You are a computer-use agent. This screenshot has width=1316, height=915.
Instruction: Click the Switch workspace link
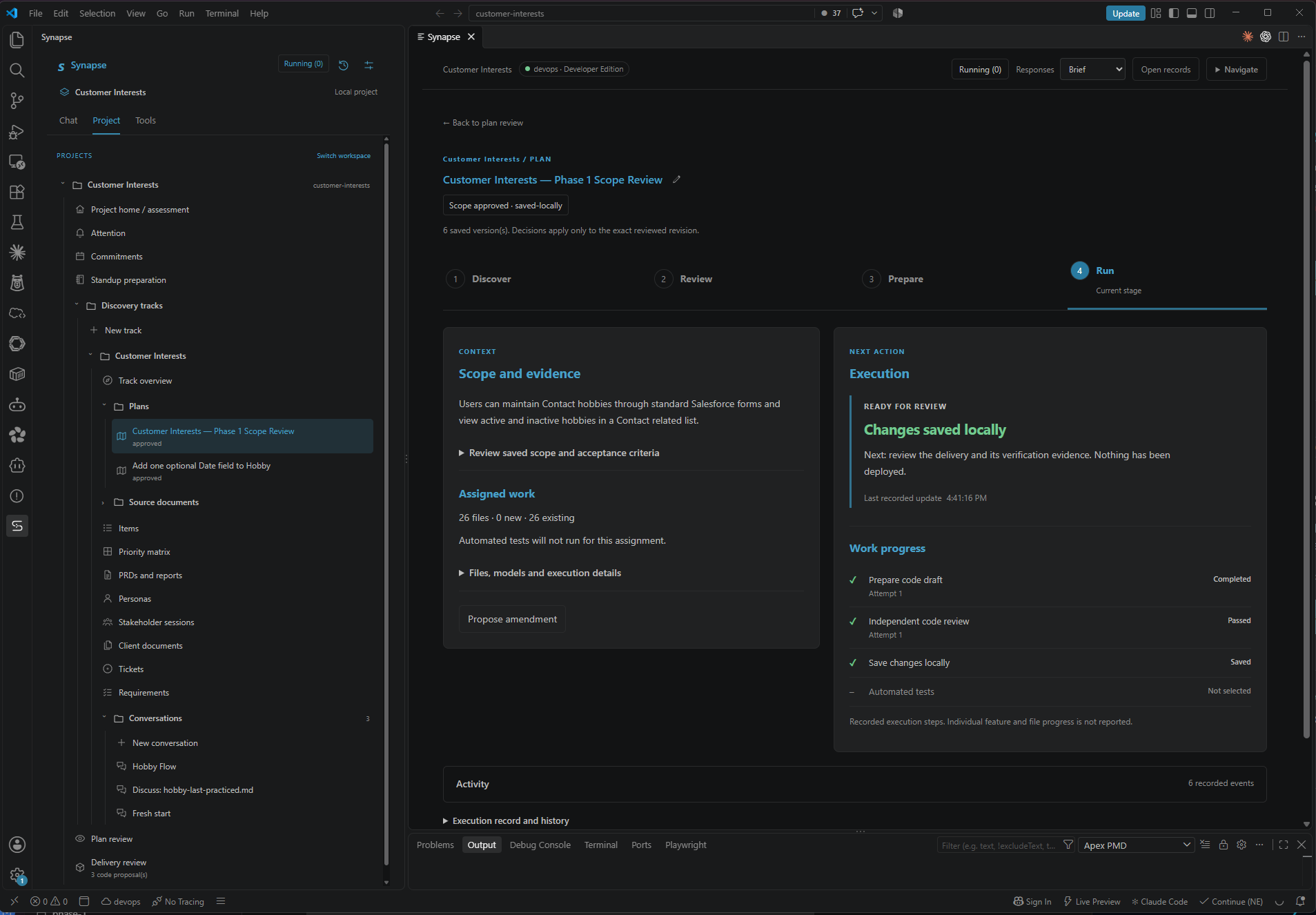[x=344, y=156]
